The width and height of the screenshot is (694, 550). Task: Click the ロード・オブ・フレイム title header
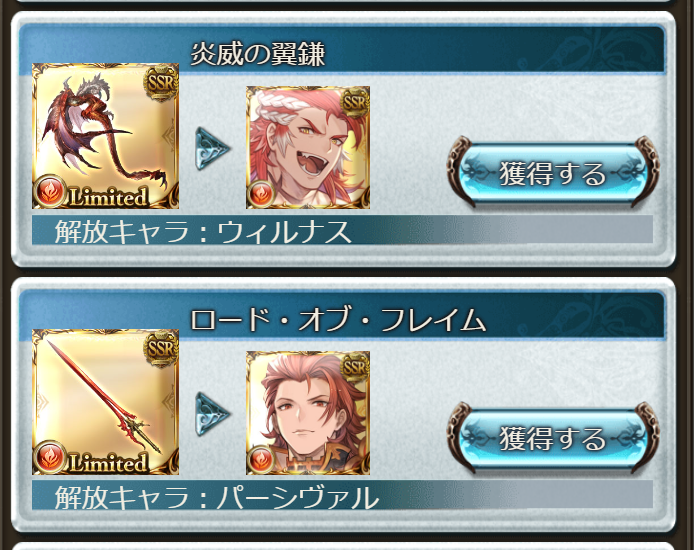(x=338, y=319)
